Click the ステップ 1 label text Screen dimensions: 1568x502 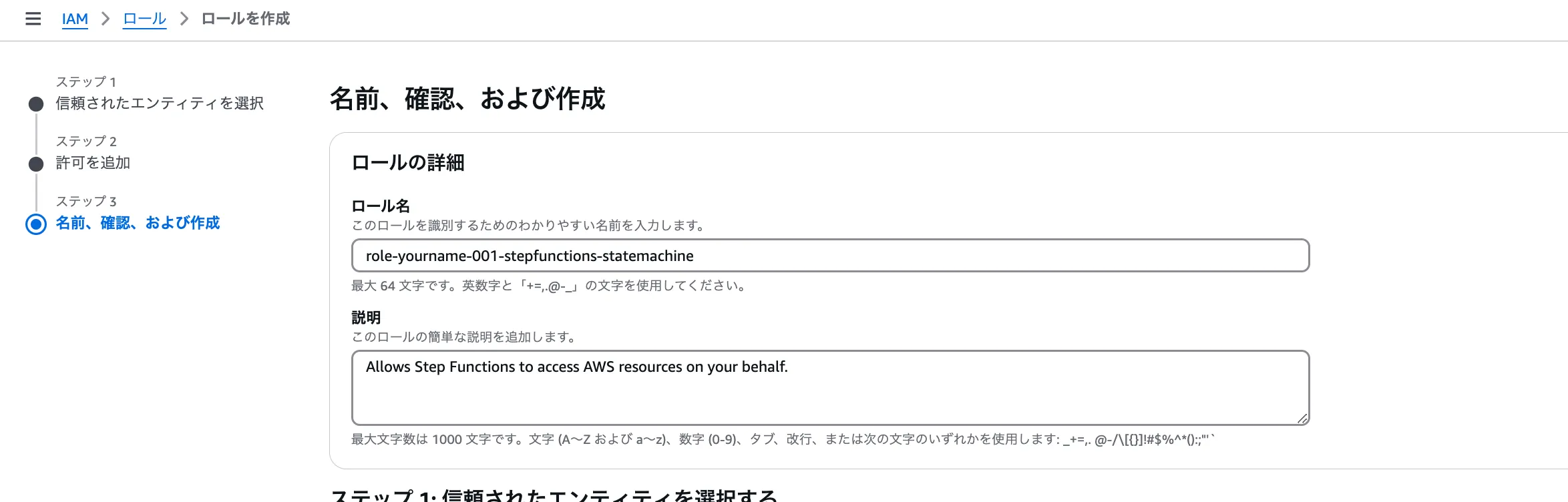click(x=86, y=82)
